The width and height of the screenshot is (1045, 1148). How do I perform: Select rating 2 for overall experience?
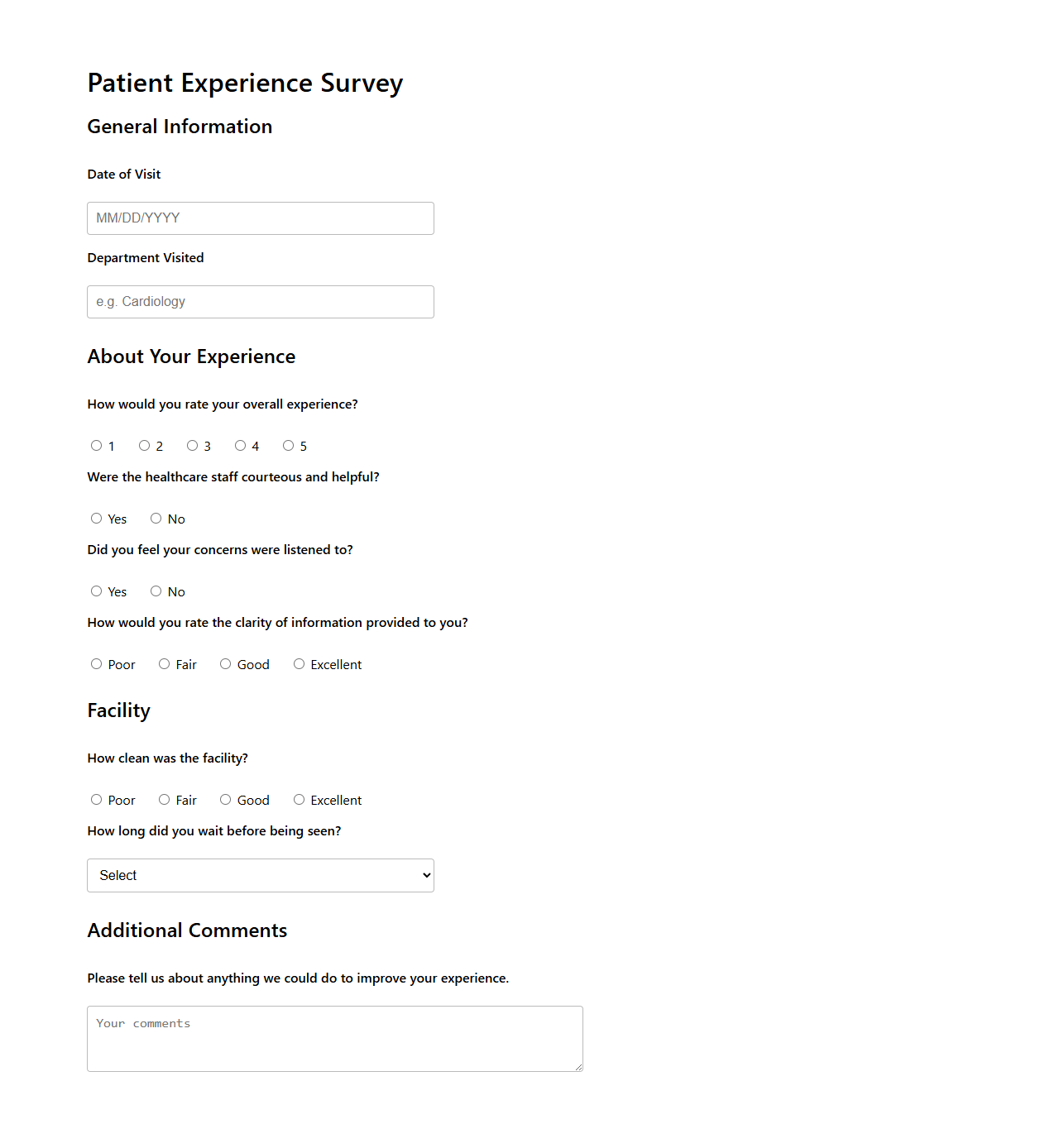tap(144, 445)
